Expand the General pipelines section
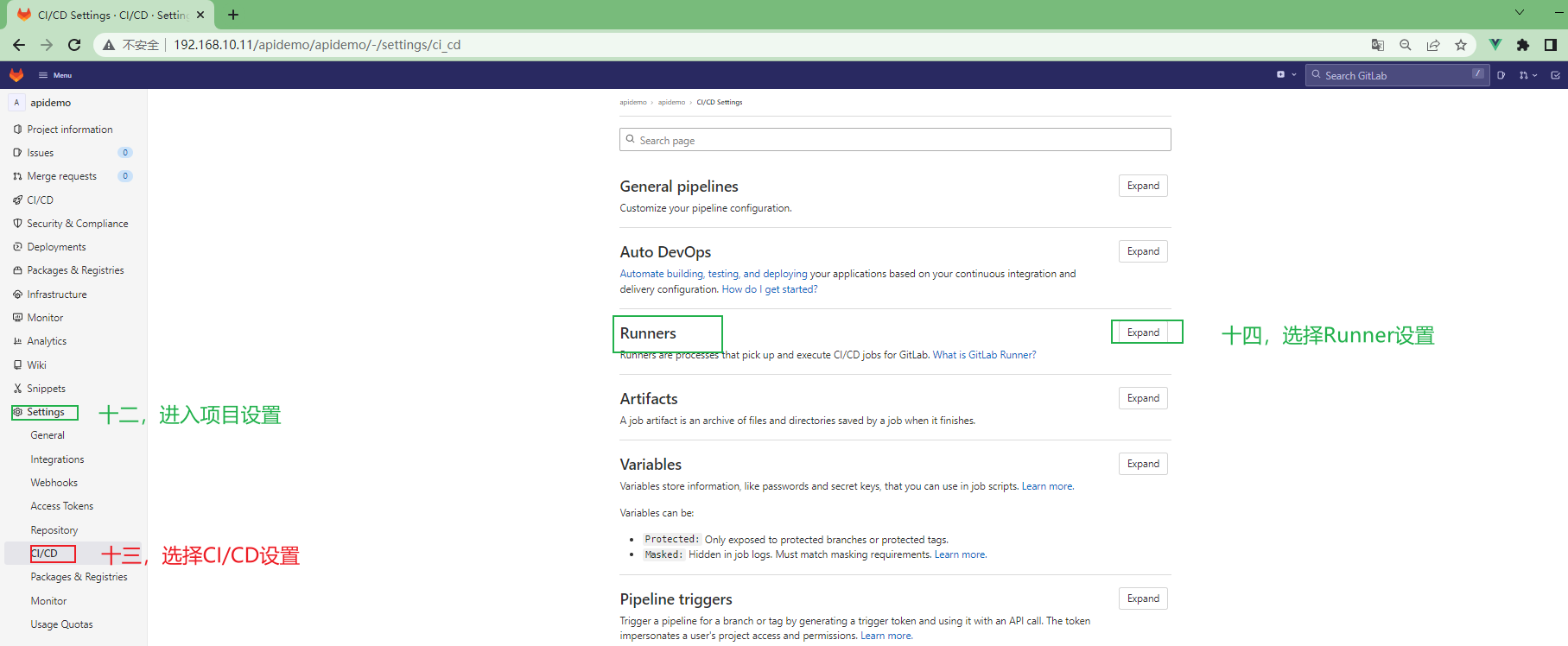 point(1143,186)
